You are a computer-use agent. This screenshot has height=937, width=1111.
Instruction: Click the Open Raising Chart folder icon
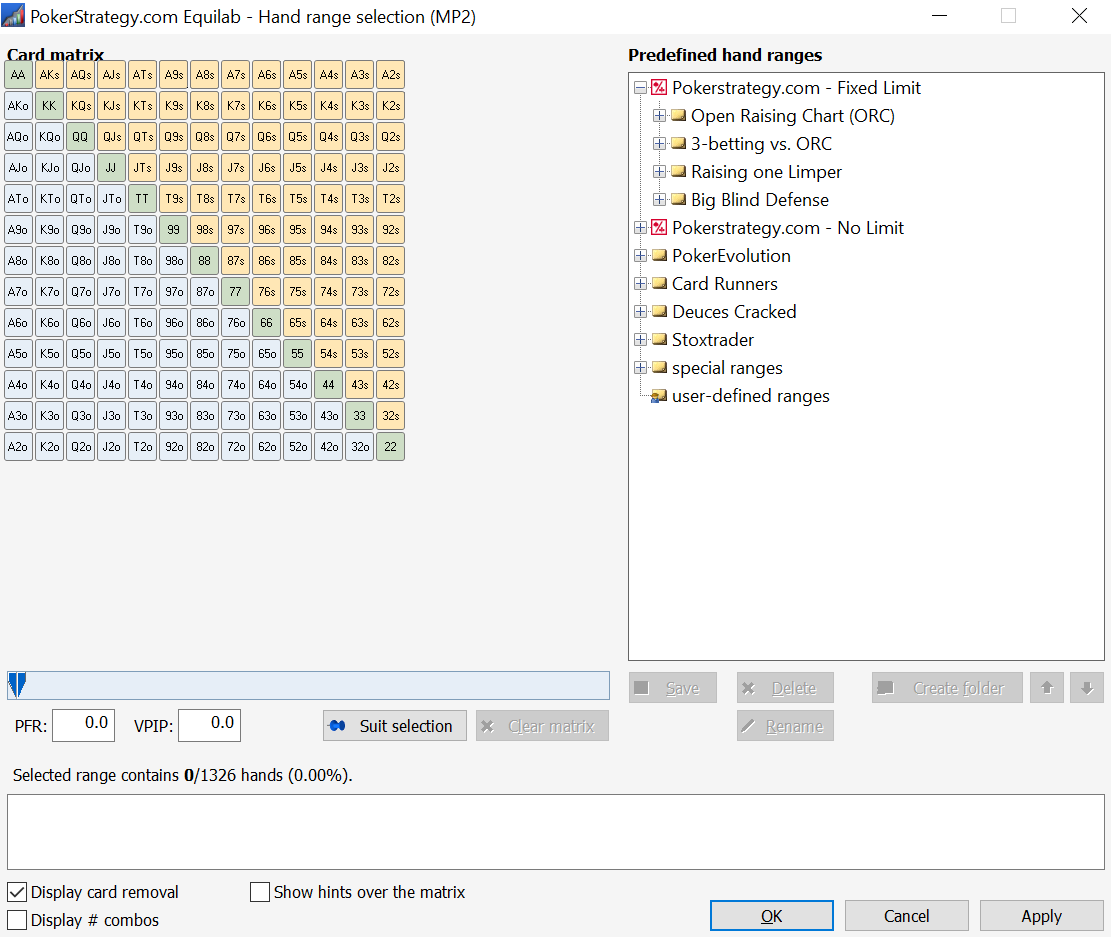[x=678, y=116]
